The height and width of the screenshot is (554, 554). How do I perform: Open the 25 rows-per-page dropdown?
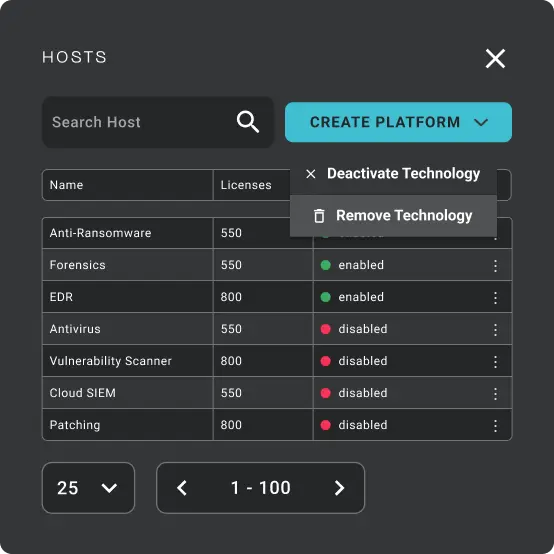(x=88, y=488)
